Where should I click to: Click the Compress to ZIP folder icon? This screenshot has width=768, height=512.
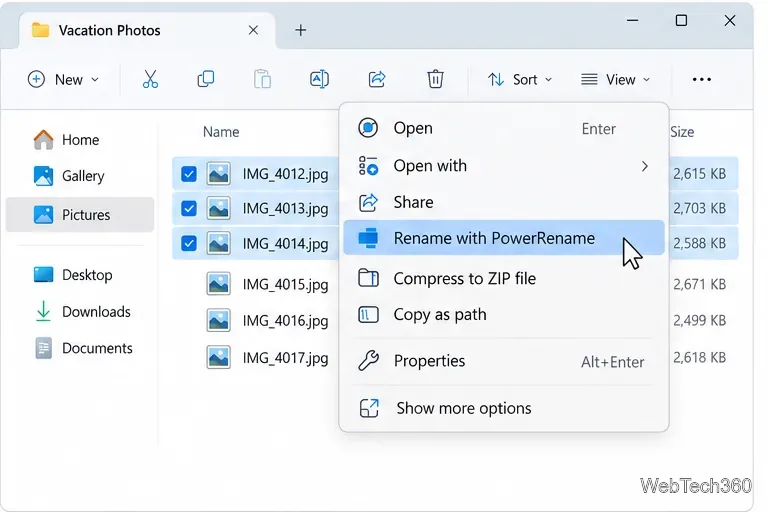[368, 278]
